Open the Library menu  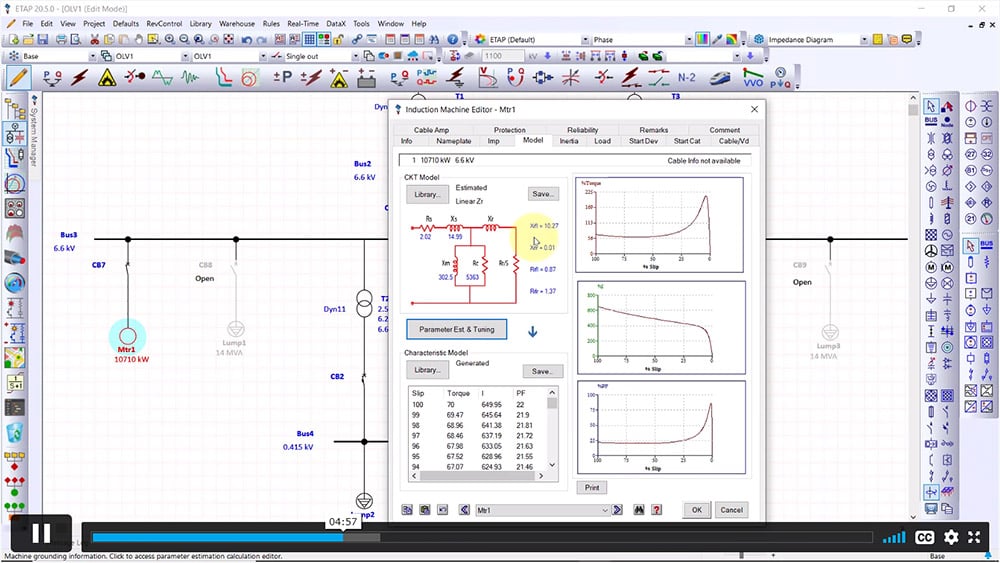tap(200, 24)
